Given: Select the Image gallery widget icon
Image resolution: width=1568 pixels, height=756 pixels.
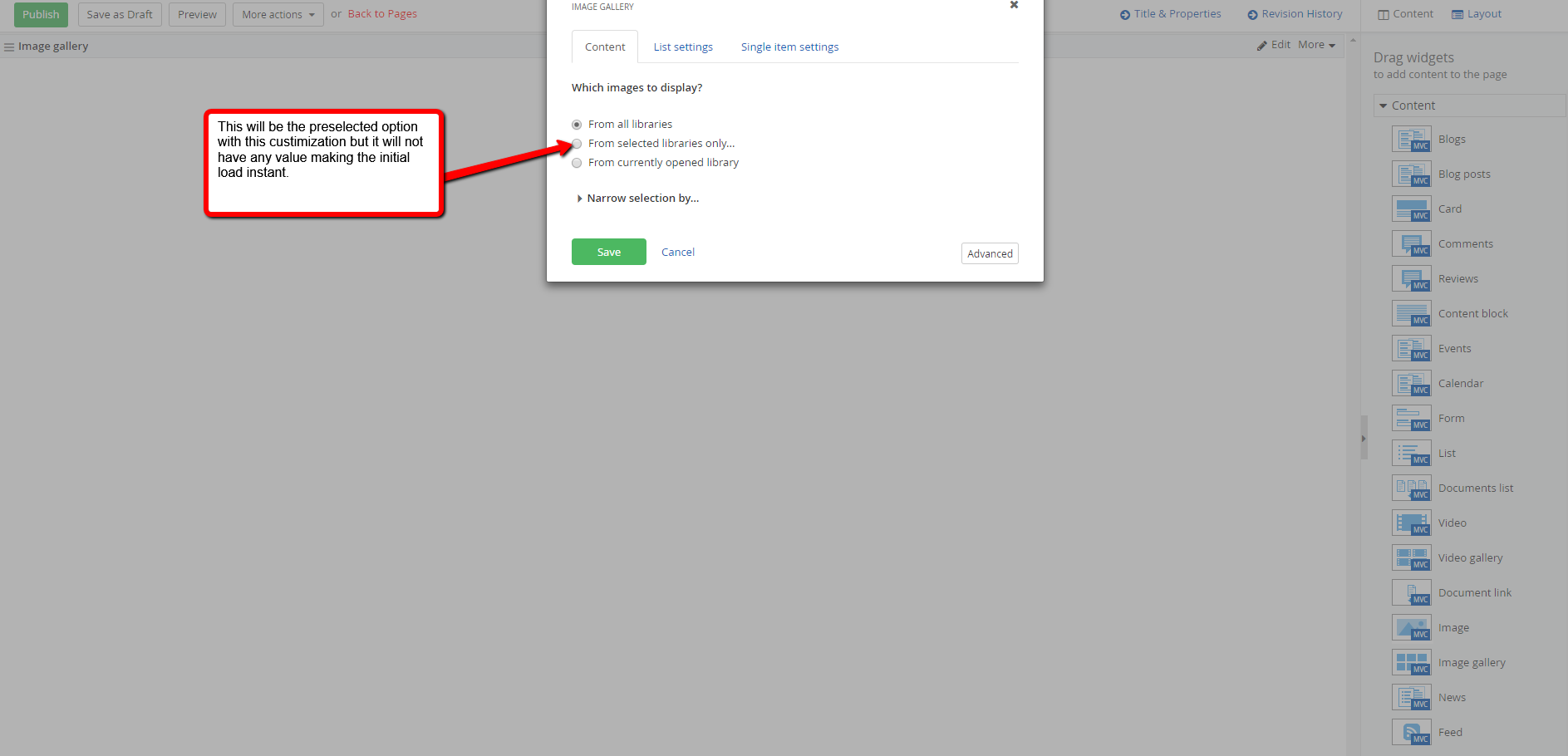Looking at the screenshot, I should coord(1411,662).
